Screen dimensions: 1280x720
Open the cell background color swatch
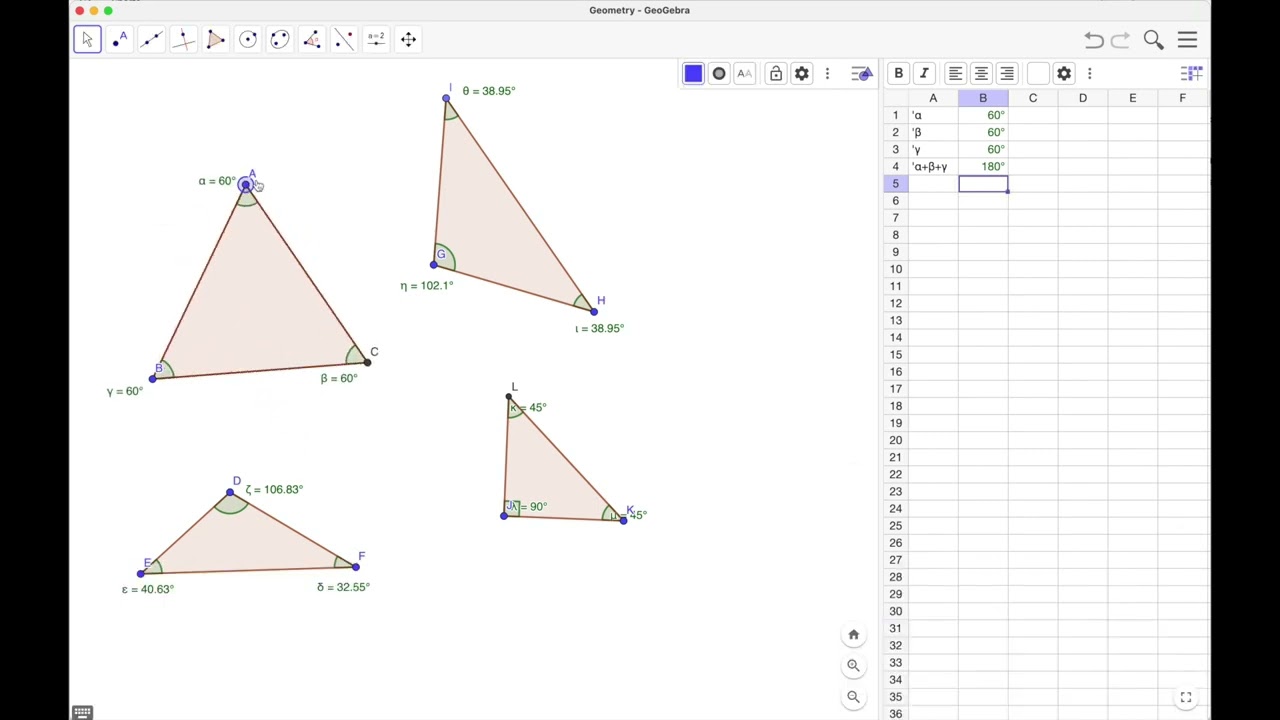1038,74
